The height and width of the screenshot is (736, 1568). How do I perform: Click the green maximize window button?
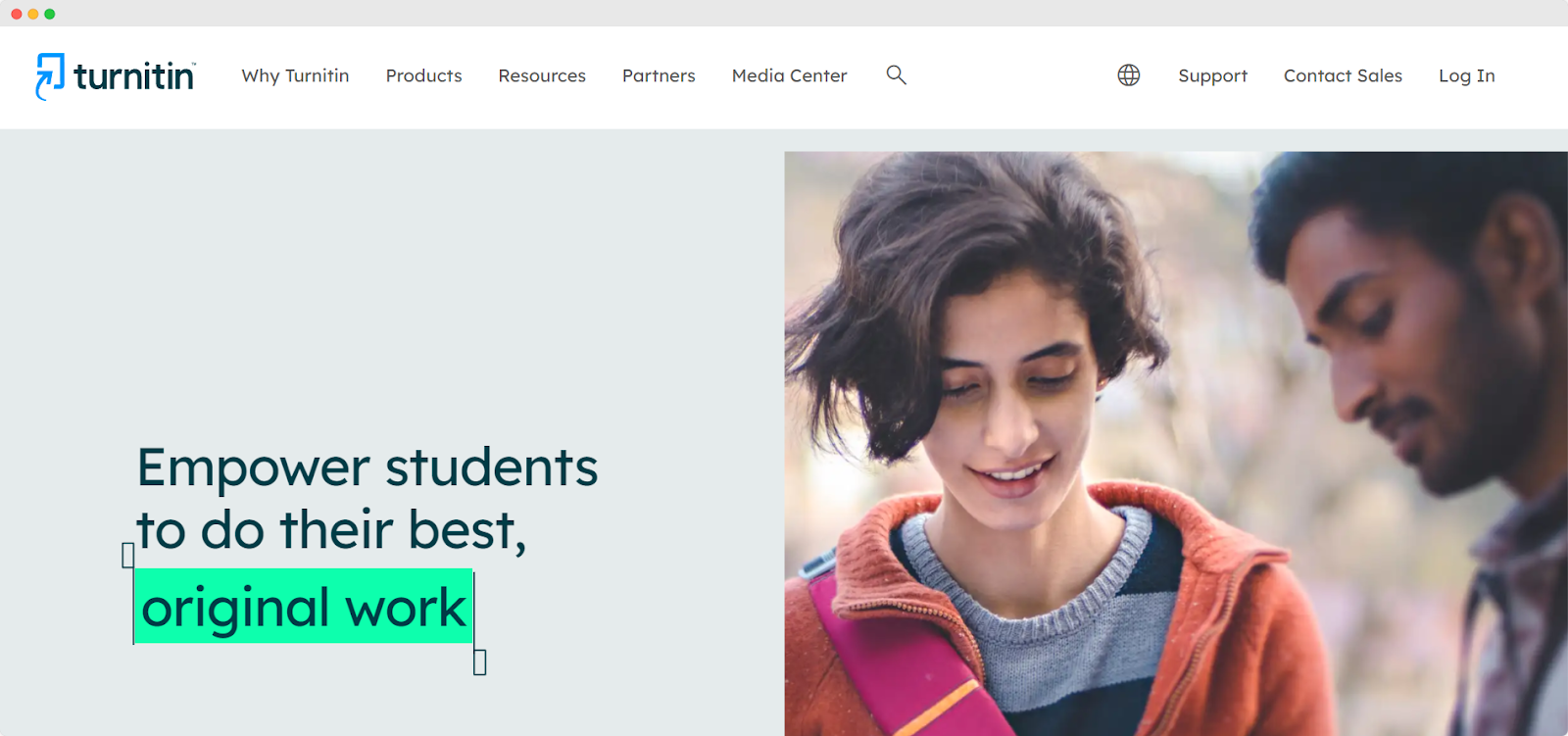click(50, 14)
